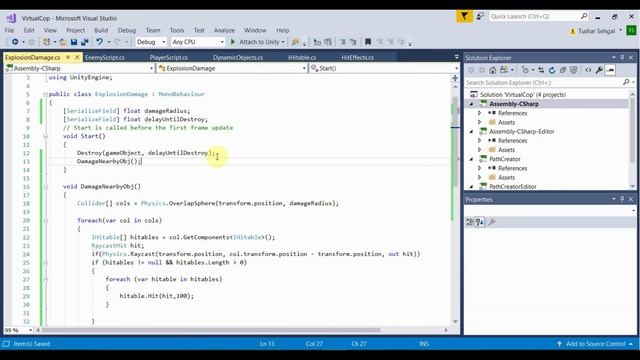Click the Tushar Sehgal account name
This screenshot has width=640, height=360.
click(x=596, y=31)
